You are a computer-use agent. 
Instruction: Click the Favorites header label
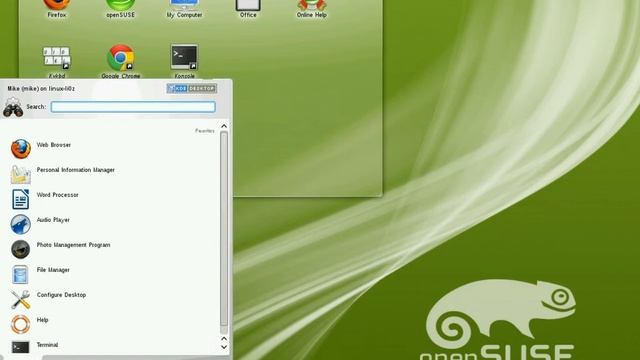click(204, 131)
